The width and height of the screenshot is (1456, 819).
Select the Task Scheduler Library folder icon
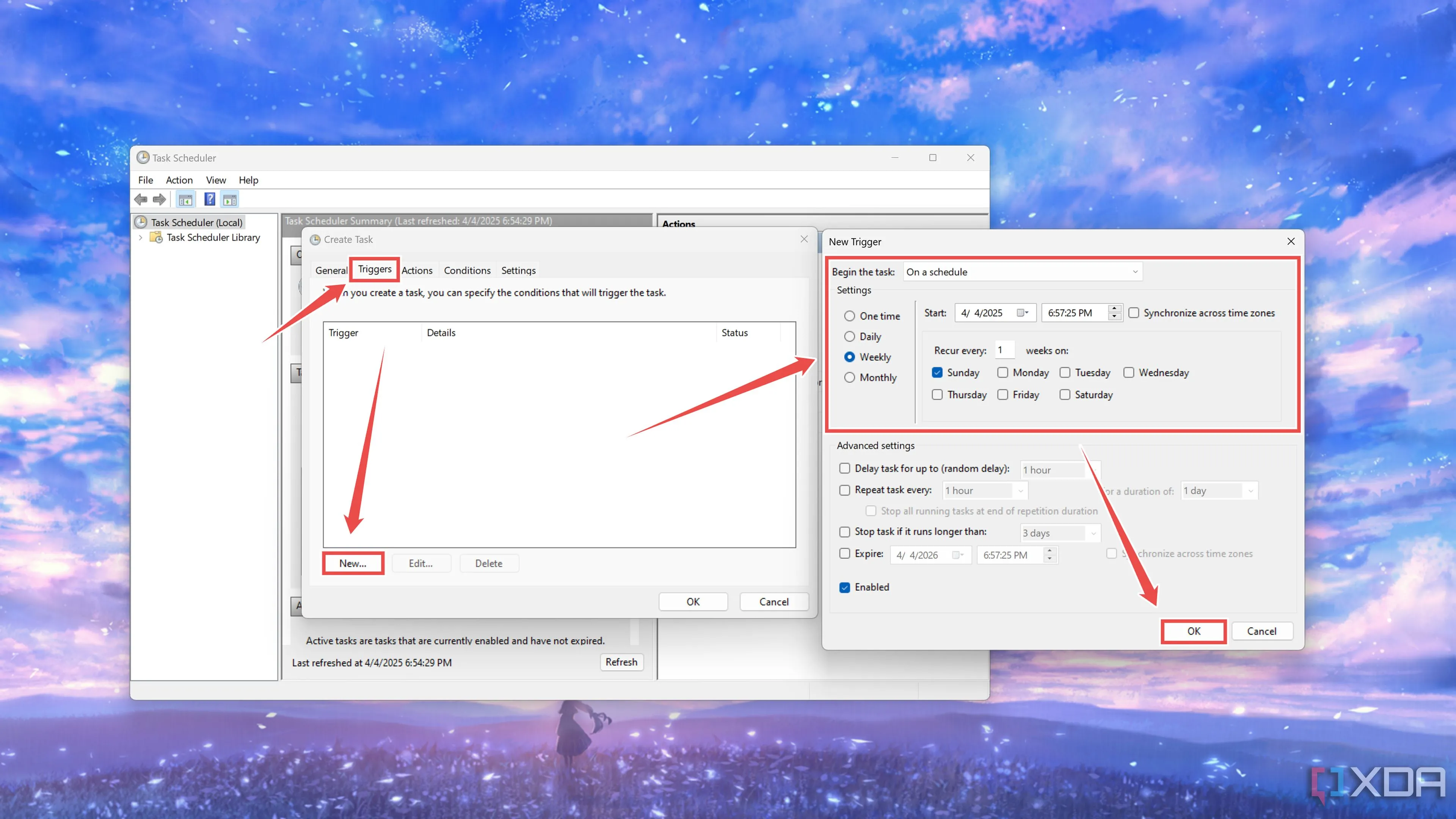[156, 237]
